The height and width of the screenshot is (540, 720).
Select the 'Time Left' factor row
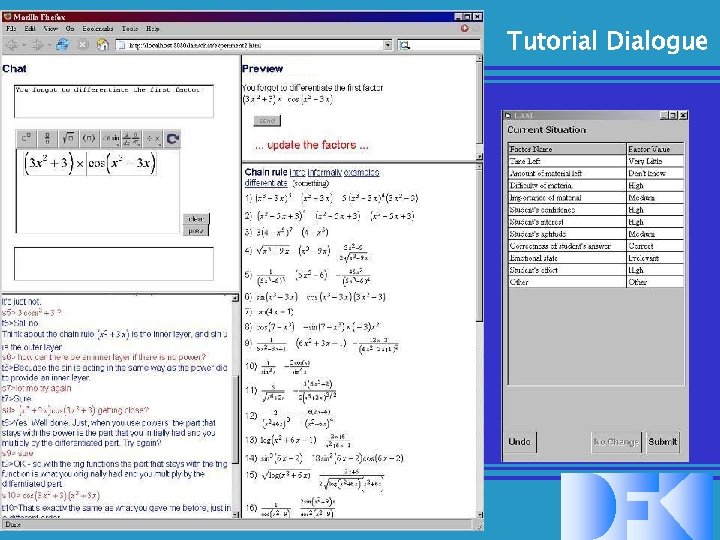[567, 161]
